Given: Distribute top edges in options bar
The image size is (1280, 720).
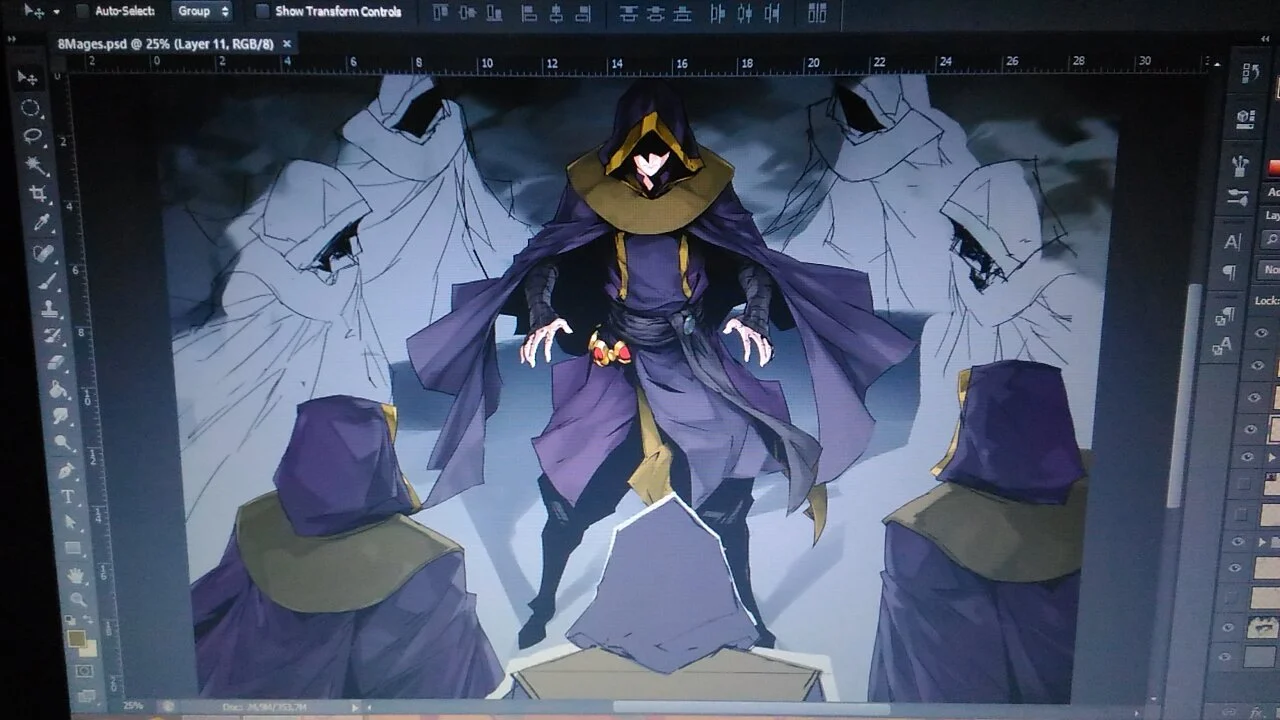Looking at the screenshot, I should click(628, 14).
